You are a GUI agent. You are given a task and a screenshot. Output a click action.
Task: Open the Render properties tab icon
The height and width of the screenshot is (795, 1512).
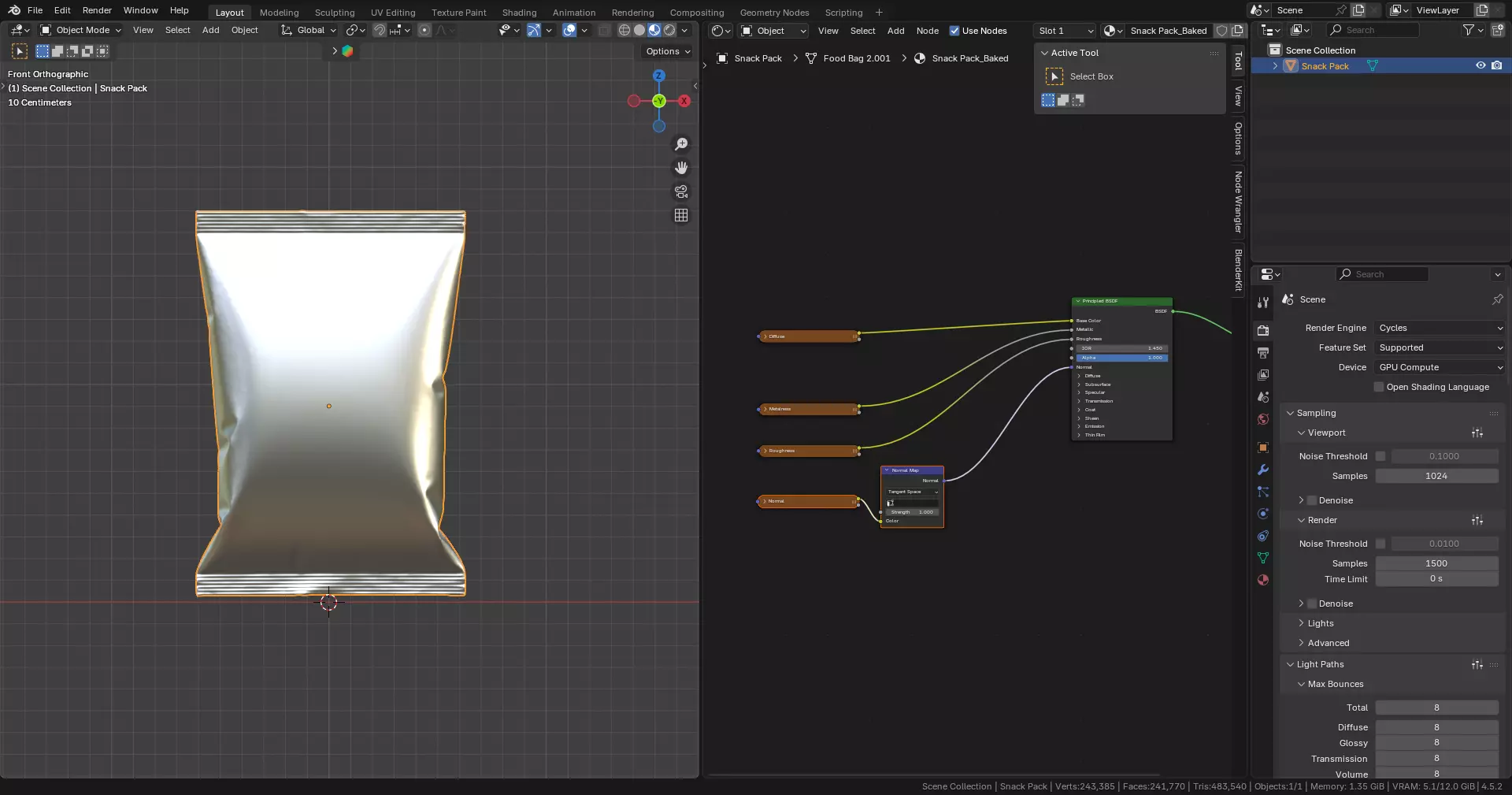pos(1263,331)
